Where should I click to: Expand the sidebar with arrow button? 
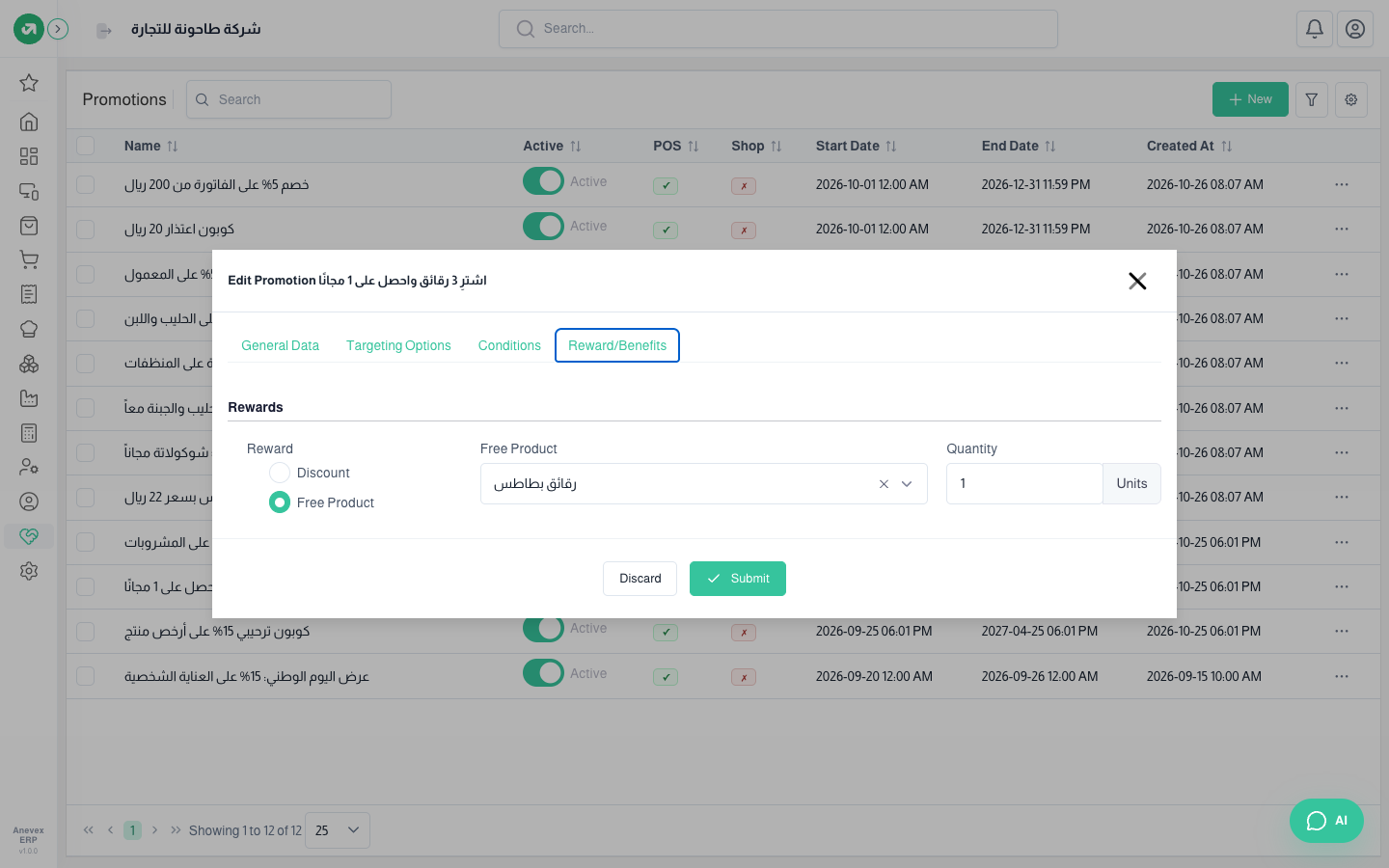coord(58,29)
